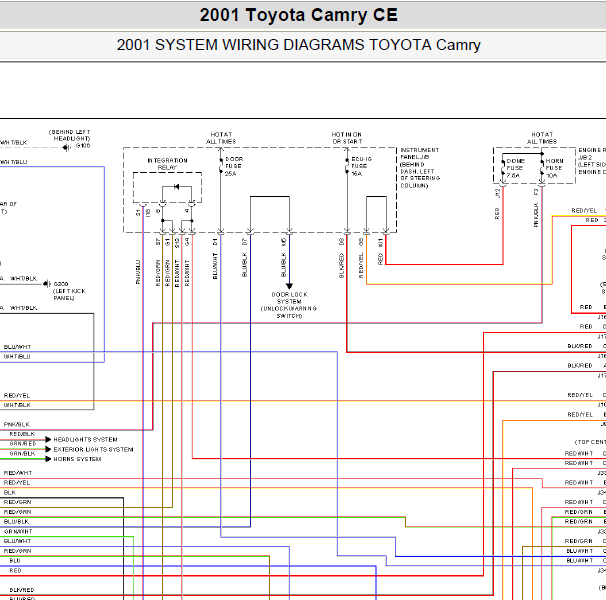The height and width of the screenshot is (600, 606).
Task: Click the DOME FUSE 7.5A label
Action: (x=515, y=168)
